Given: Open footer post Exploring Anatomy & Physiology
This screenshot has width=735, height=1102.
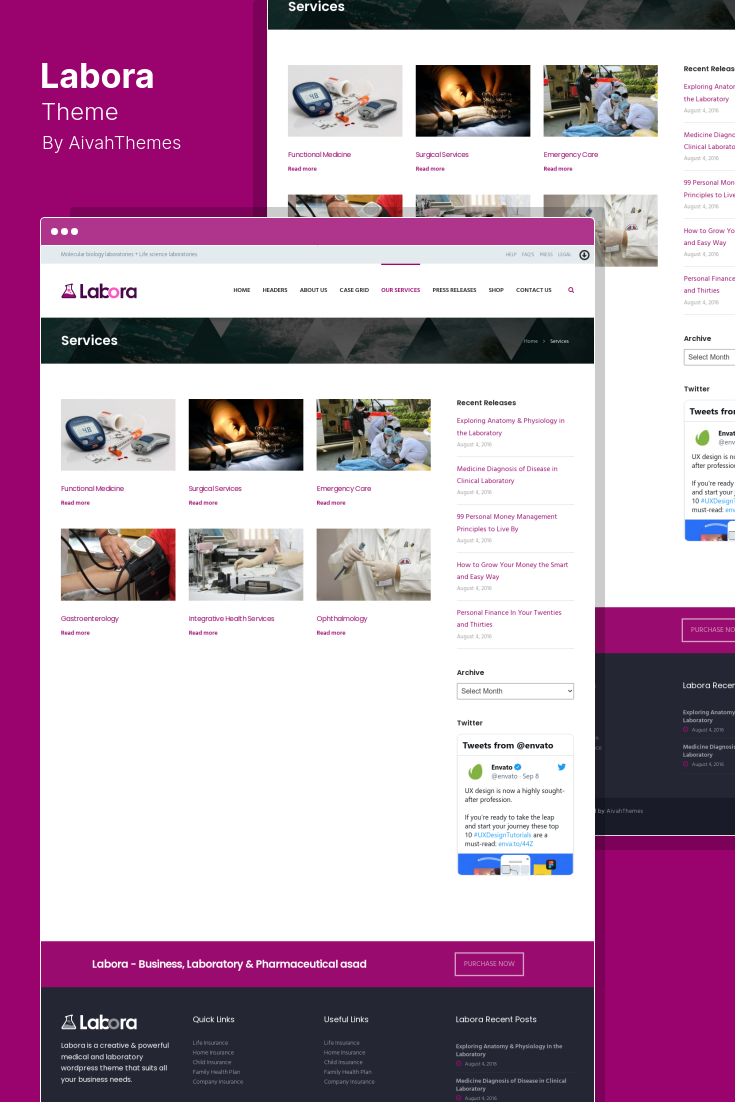Looking at the screenshot, I should coord(509,1050).
